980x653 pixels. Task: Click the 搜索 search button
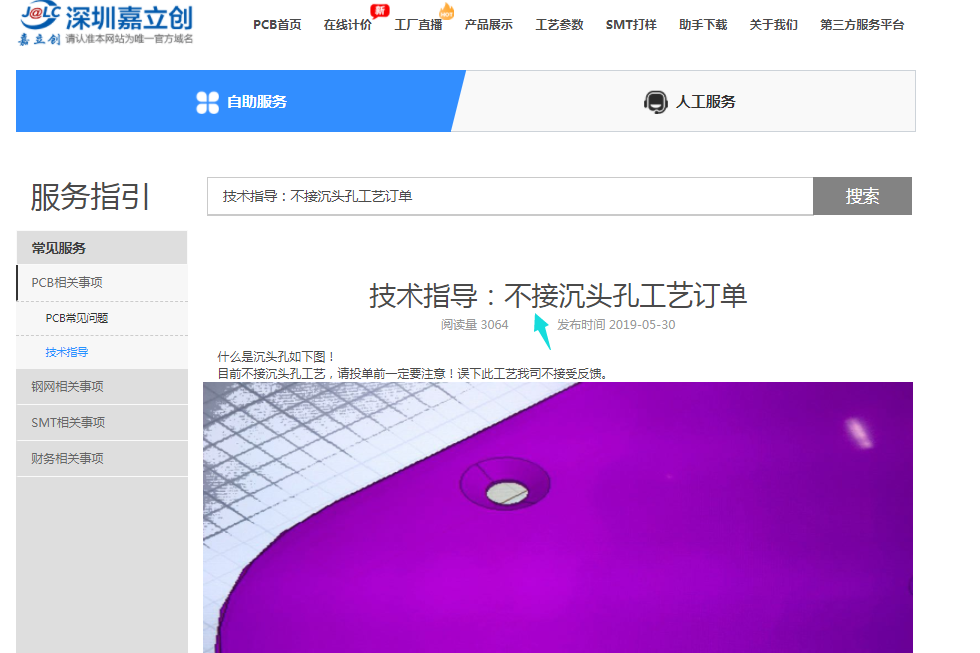pyautogui.click(x=862, y=196)
